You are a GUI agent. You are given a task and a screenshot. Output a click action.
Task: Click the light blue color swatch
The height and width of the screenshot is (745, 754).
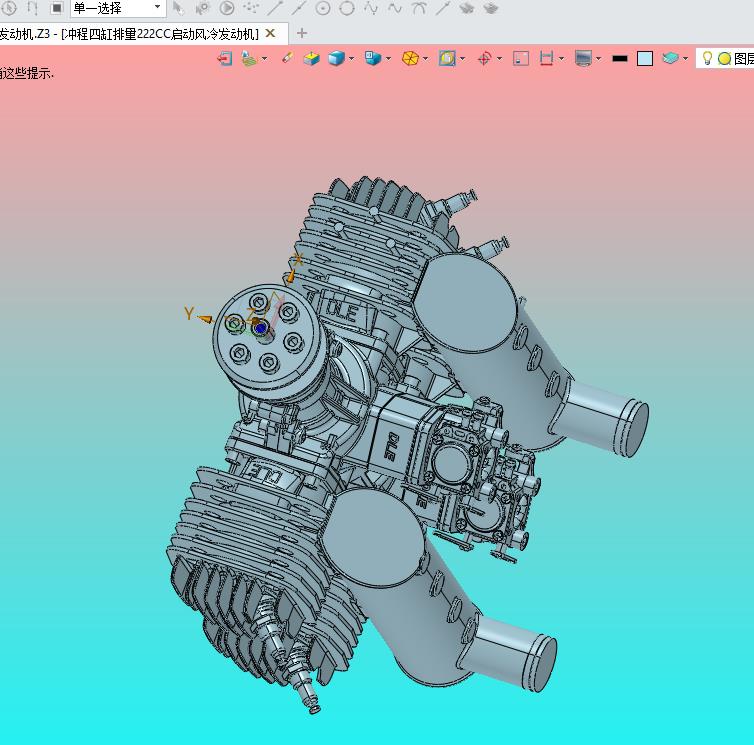[645, 59]
